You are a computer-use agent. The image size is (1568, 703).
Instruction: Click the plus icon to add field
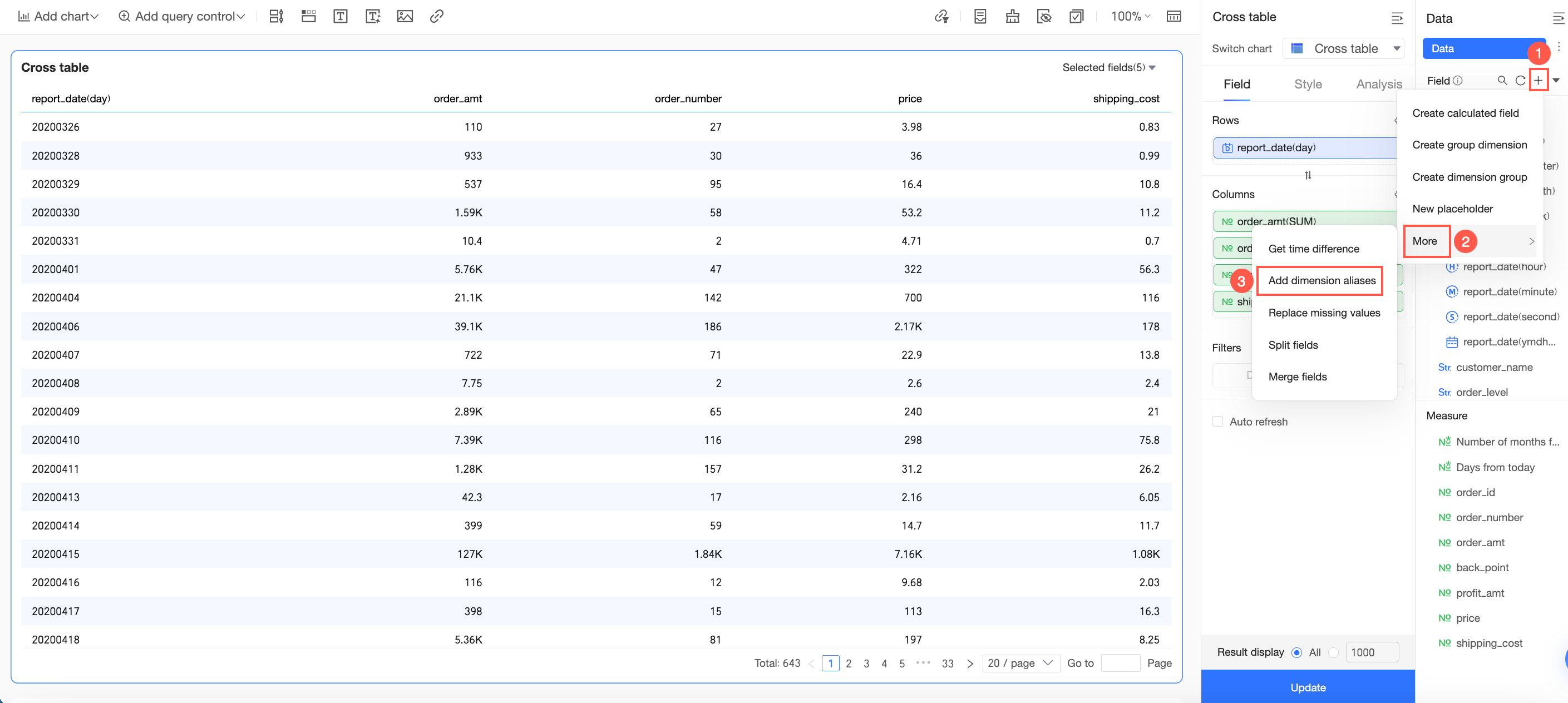[1537, 80]
